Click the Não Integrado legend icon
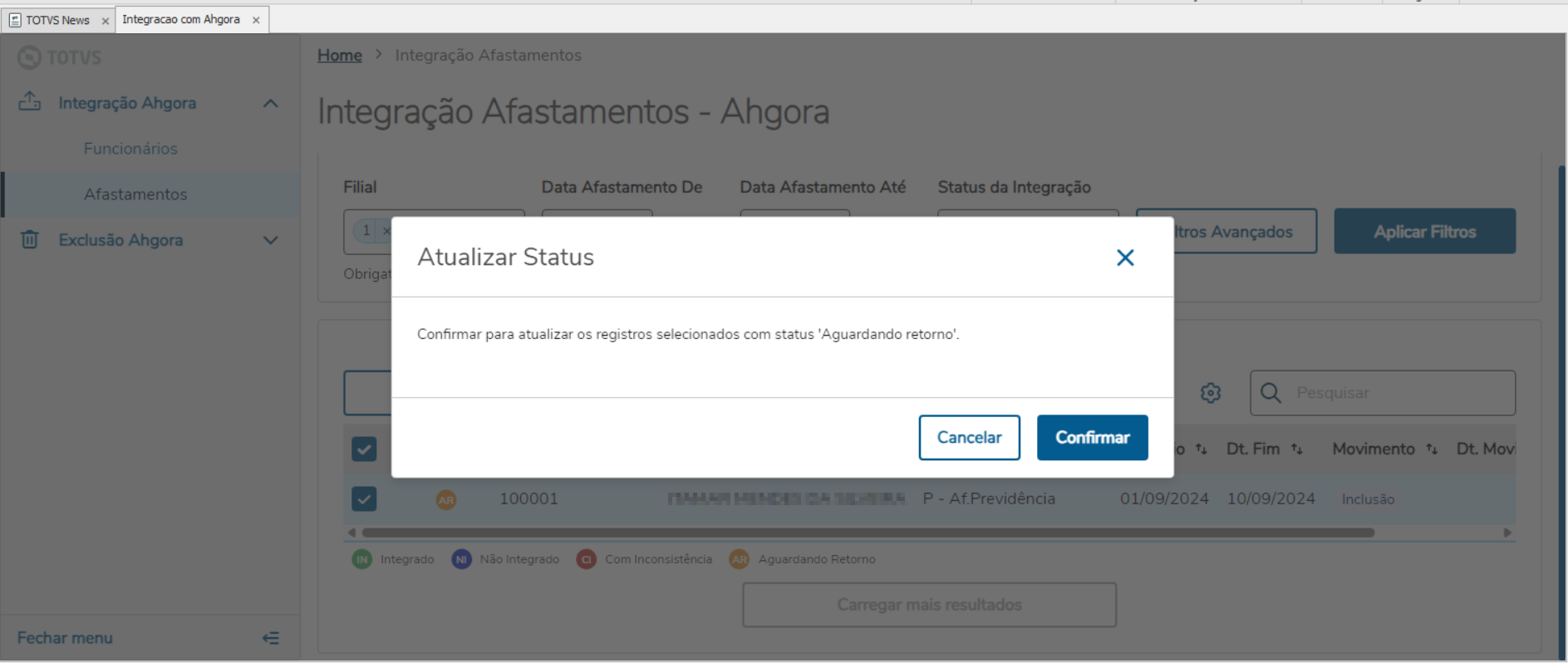 461,559
